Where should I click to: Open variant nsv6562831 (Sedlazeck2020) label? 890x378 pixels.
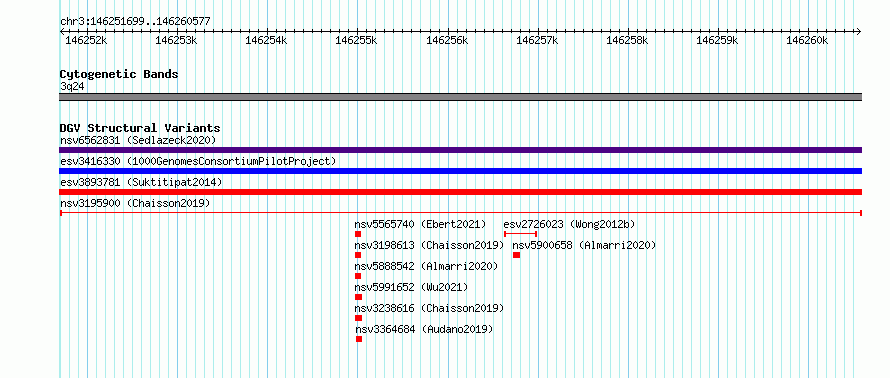(138, 140)
